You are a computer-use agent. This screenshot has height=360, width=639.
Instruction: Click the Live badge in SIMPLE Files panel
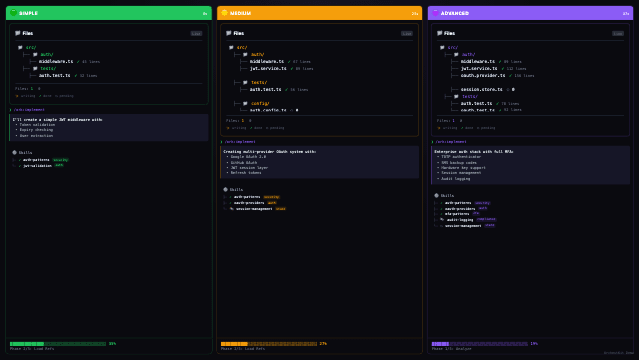point(196,33)
